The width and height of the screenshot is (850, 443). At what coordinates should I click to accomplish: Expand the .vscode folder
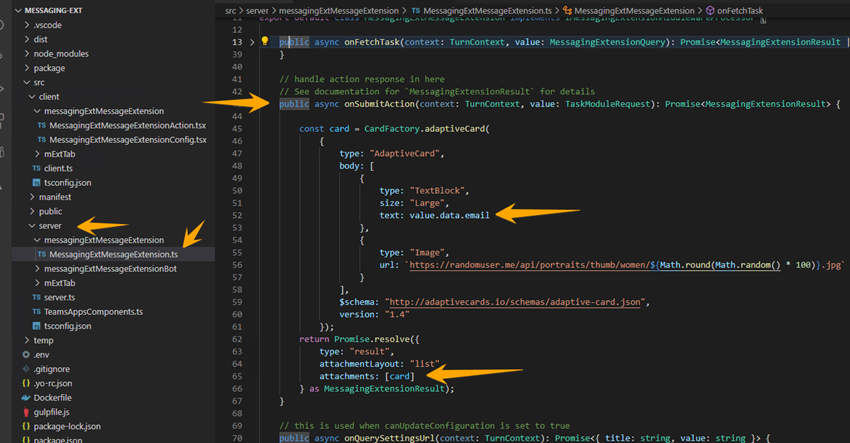(27, 25)
